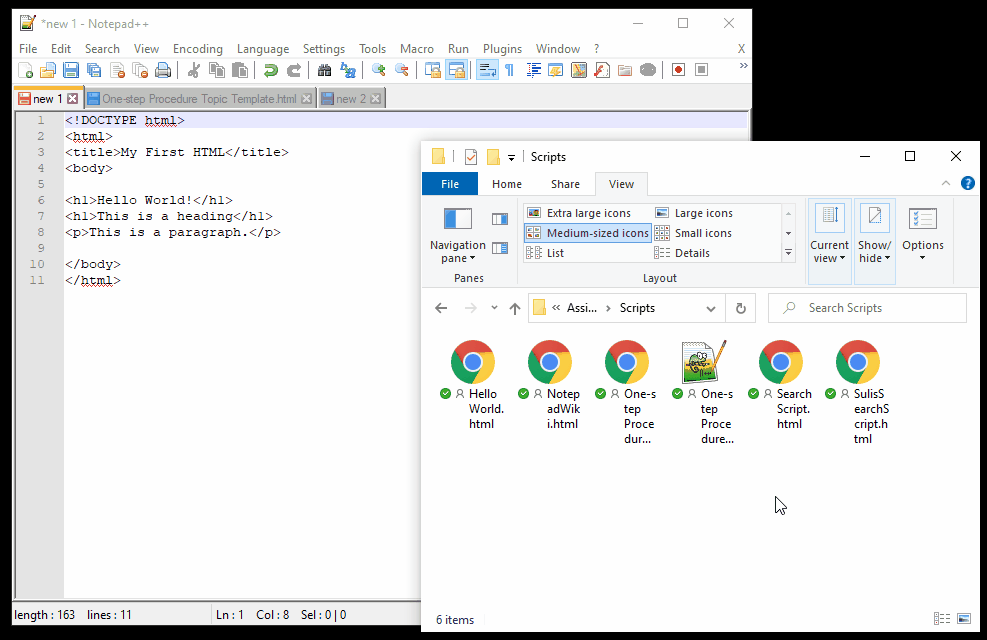
Task: Click the Cut scissors icon in Notepad++
Action: pyautogui.click(x=194, y=70)
